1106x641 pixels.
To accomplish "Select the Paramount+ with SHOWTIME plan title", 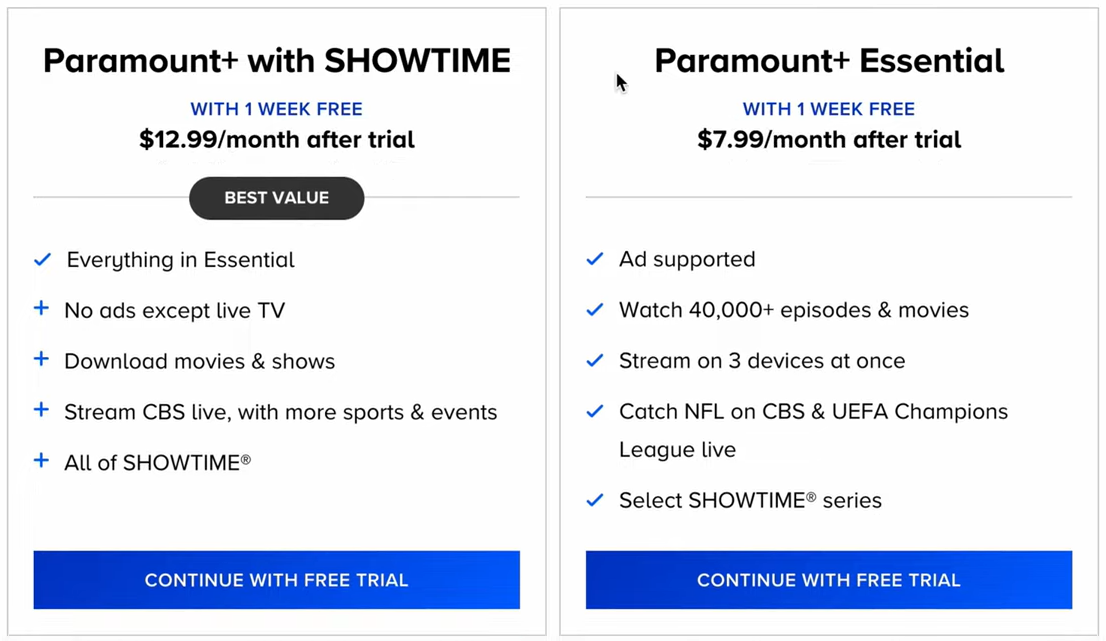I will 276,61.
